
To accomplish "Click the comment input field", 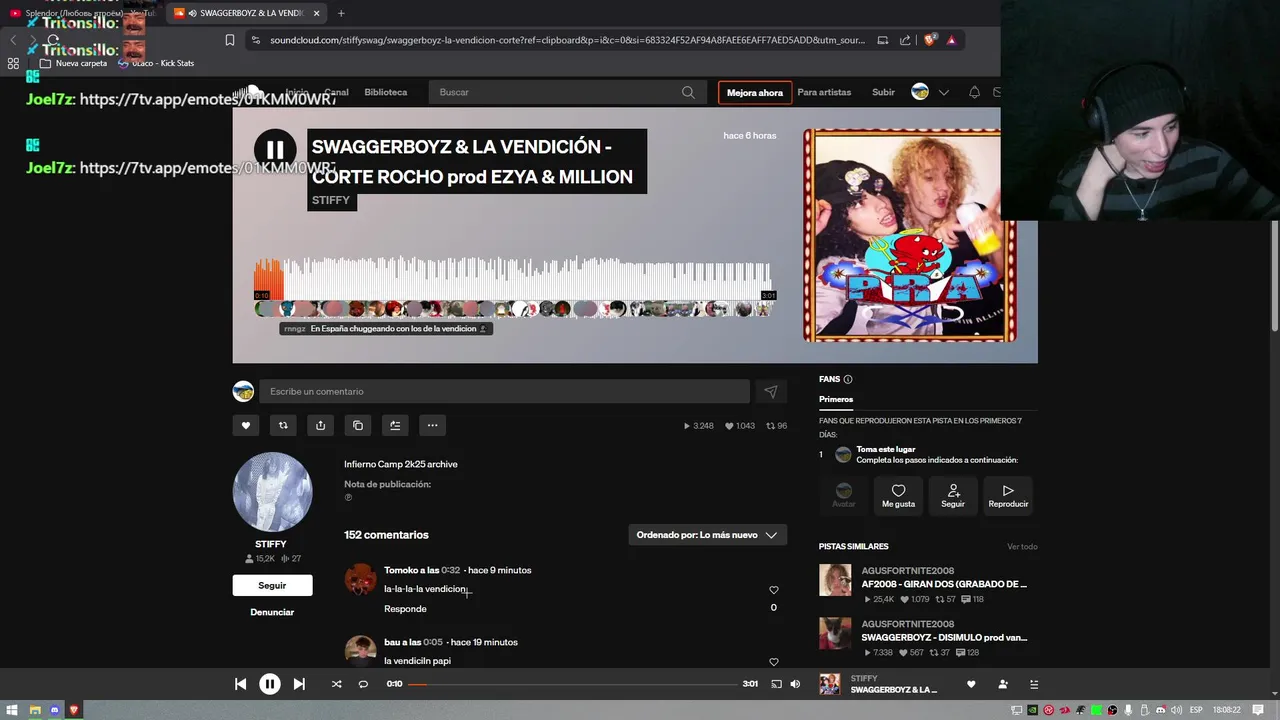I will click(x=504, y=391).
